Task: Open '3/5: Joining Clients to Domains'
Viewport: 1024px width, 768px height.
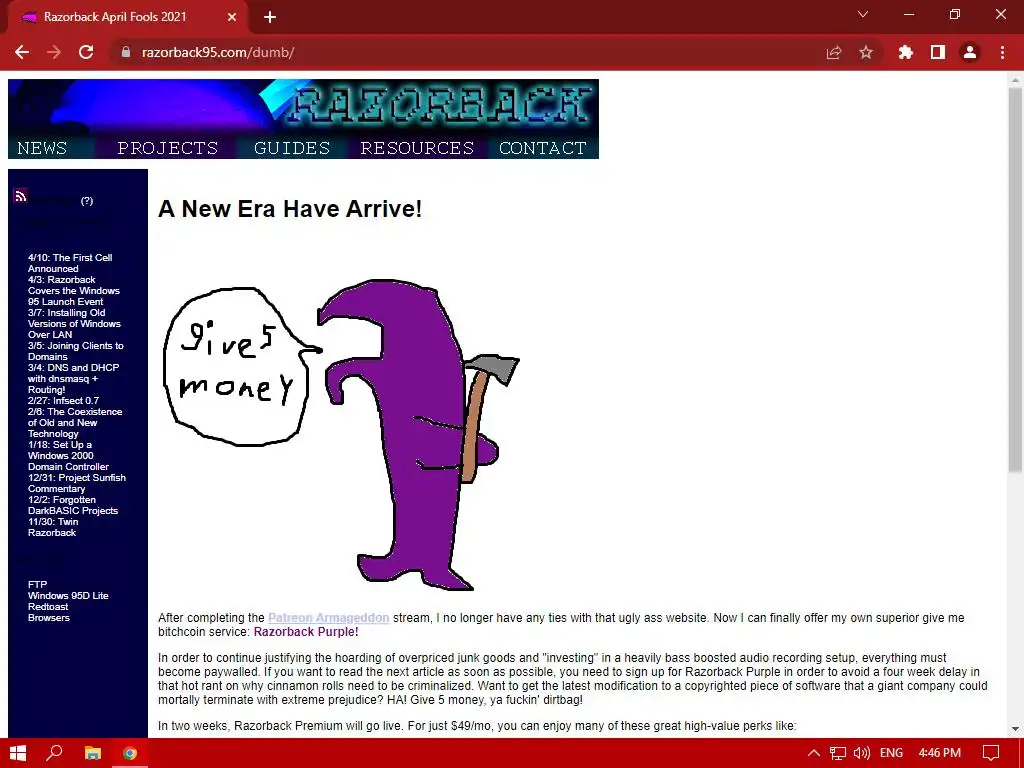Action: [x=75, y=351]
